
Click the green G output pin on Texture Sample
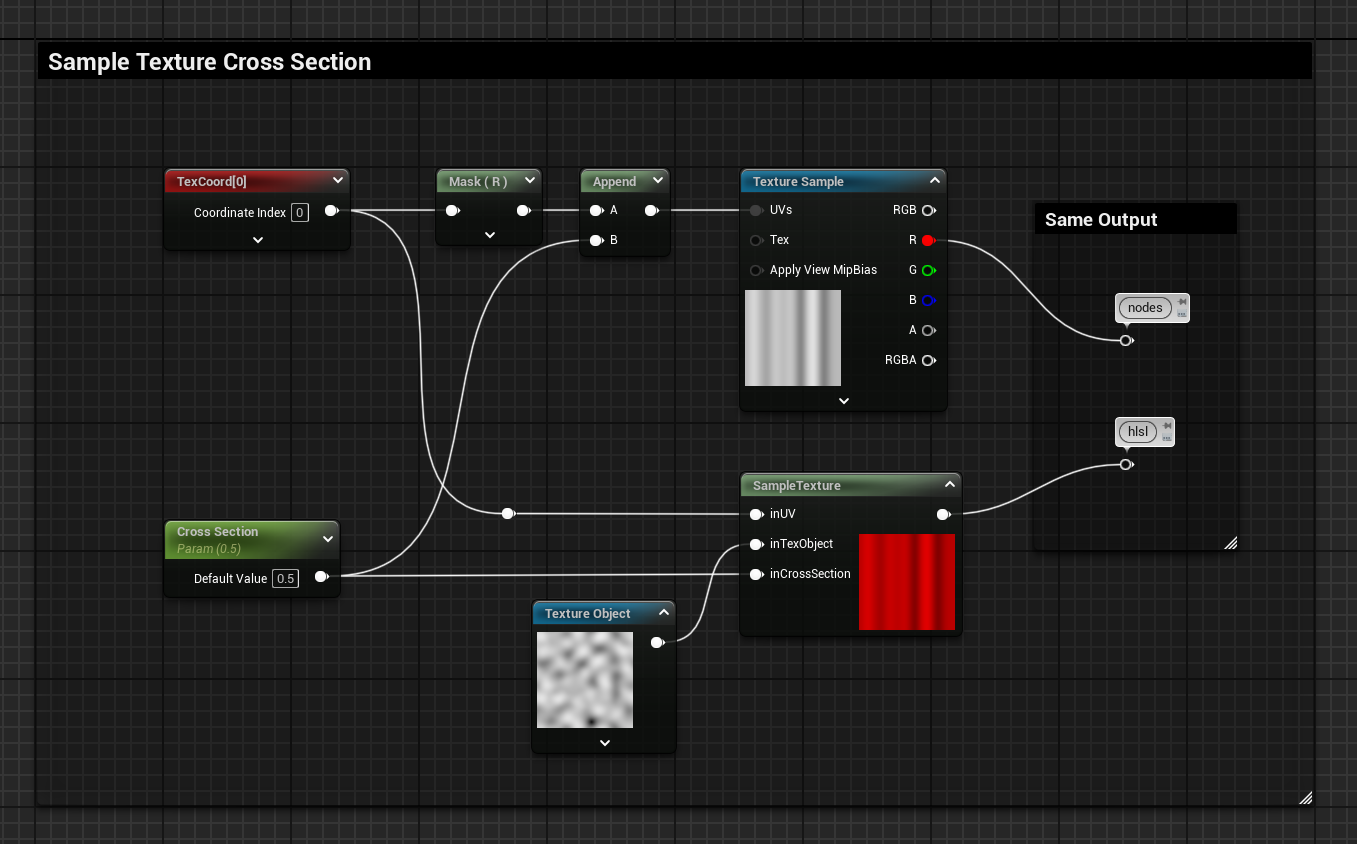928,270
